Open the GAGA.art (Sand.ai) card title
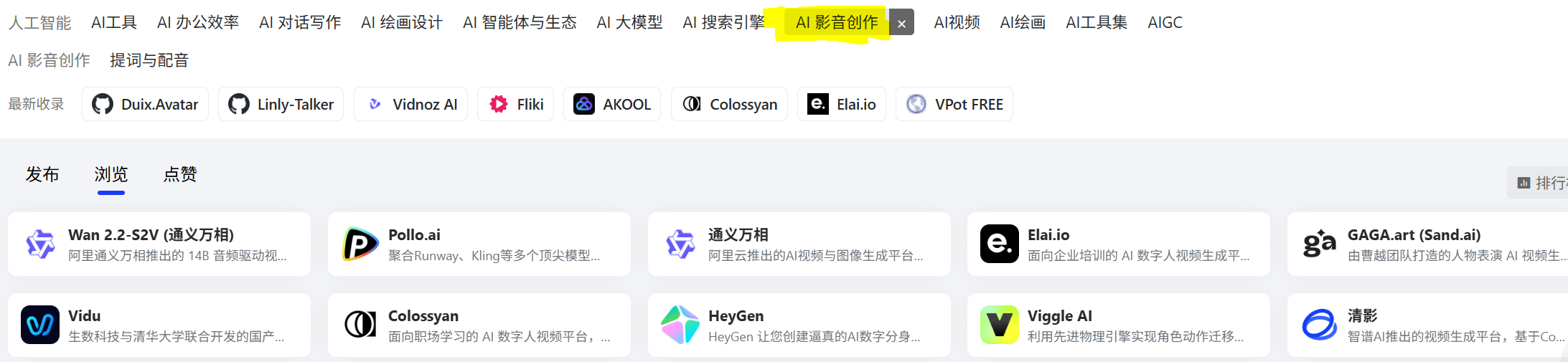The width and height of the screenshot is (1568, 362). point(1414,235)
